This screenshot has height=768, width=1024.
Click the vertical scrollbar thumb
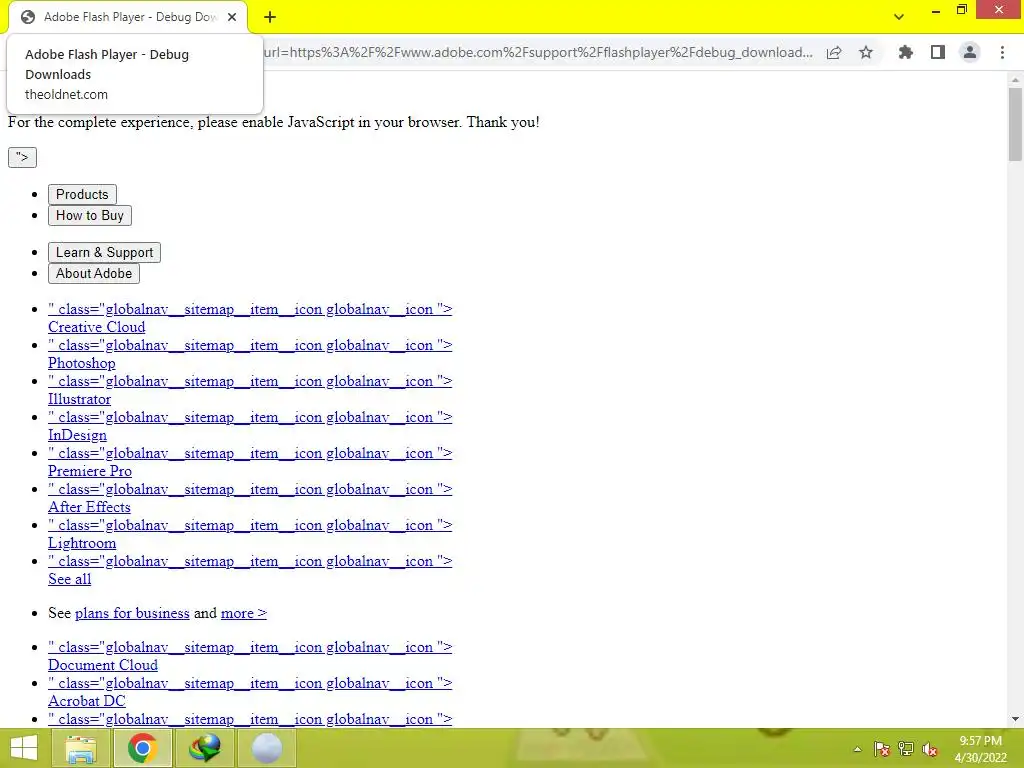point(1015,124)
